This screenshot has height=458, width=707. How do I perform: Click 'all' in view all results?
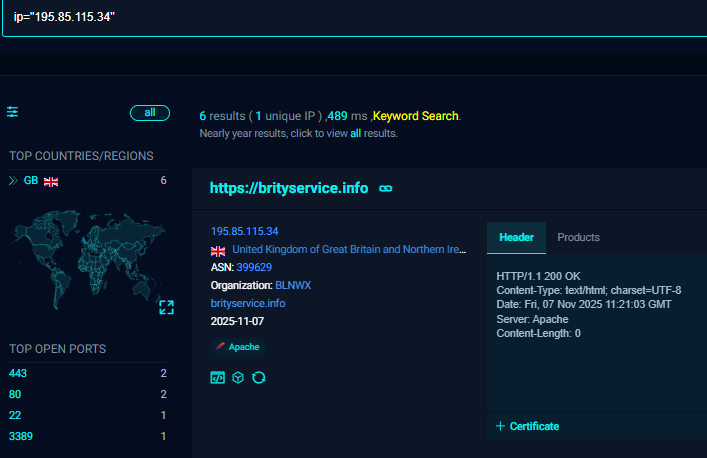point(356,133)
